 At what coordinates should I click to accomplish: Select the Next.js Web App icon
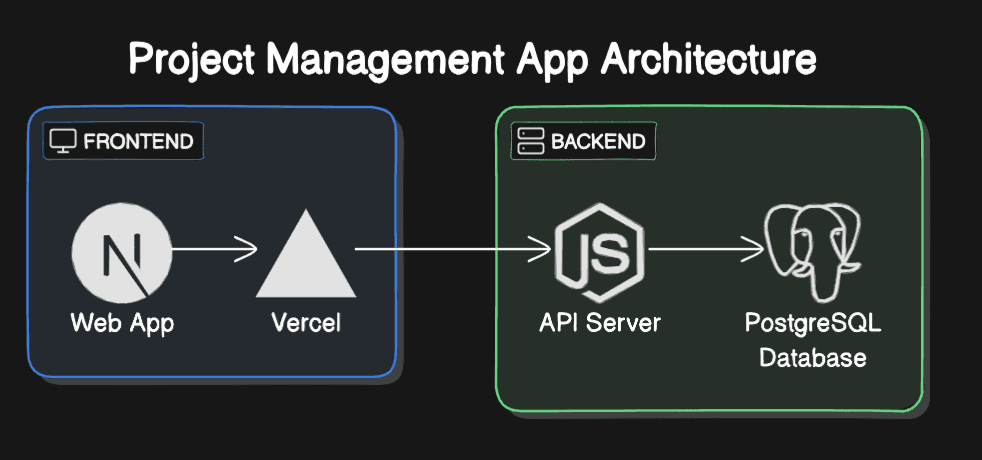(x=121, y=253)
